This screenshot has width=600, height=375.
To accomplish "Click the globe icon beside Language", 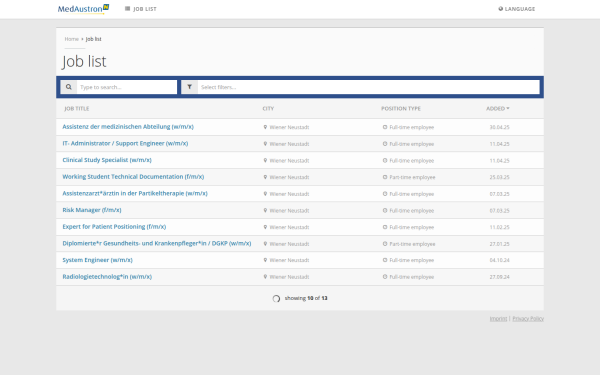I will point(501,9).
